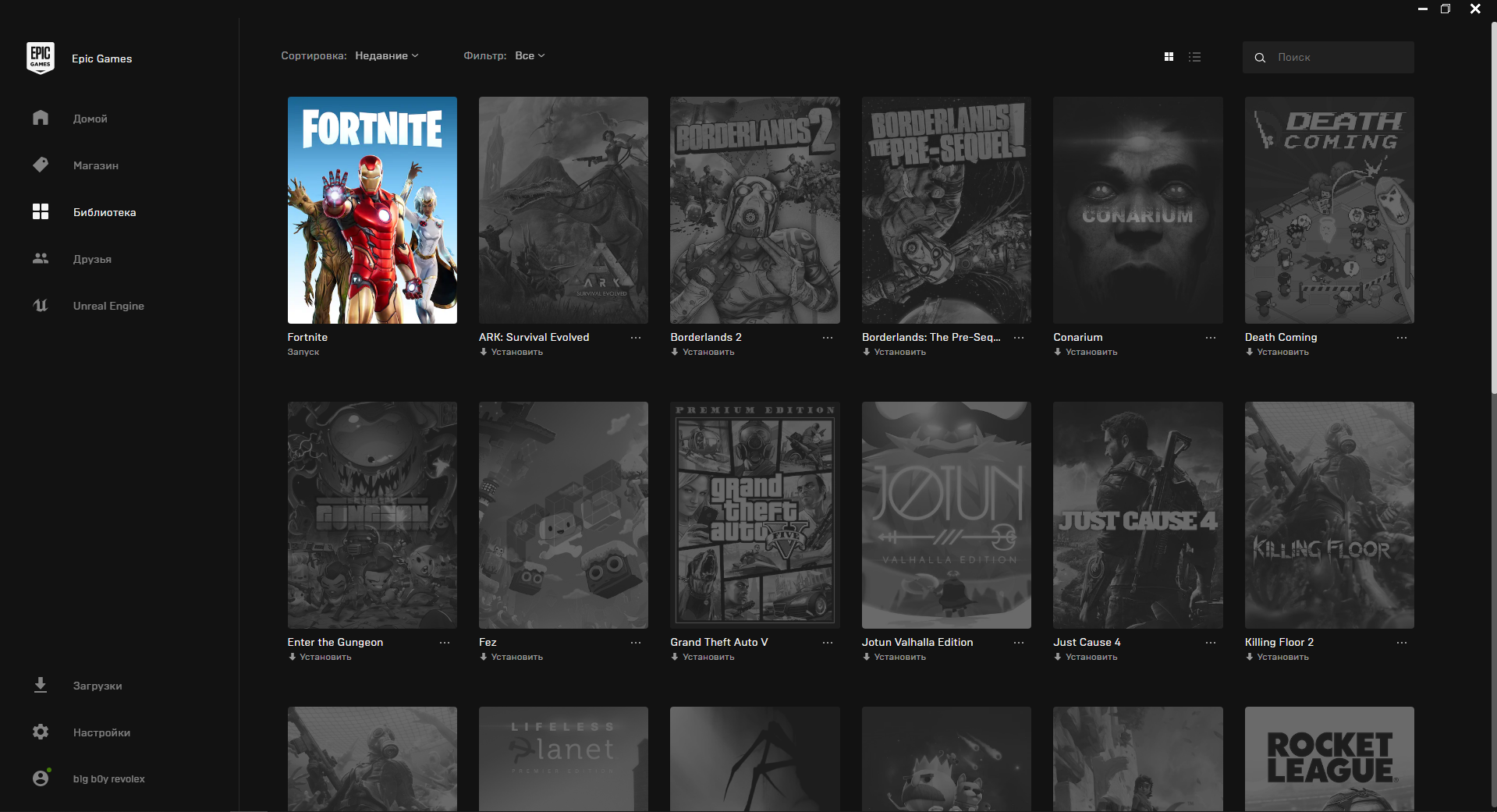Click the Enter the Gungeon cover
1497x812 pixels.
[x=372, y=515]
